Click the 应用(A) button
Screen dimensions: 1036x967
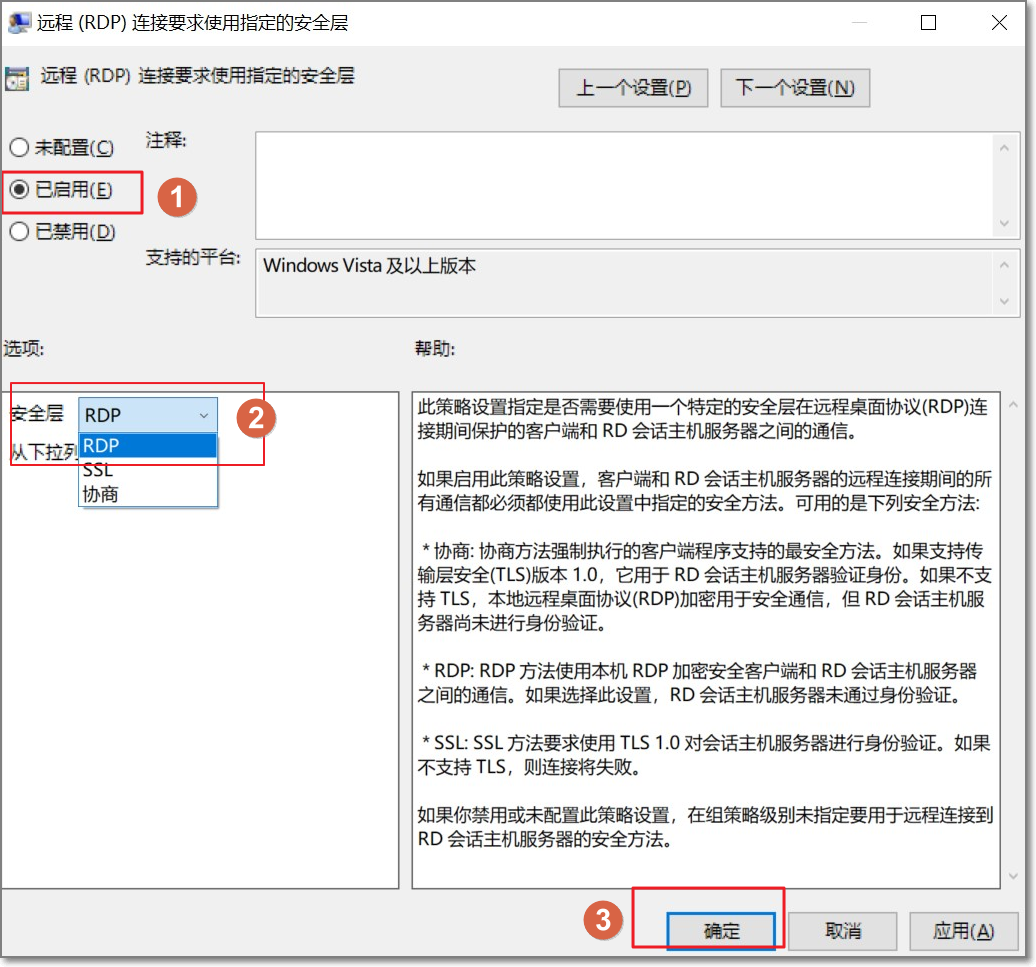point(963,931)
